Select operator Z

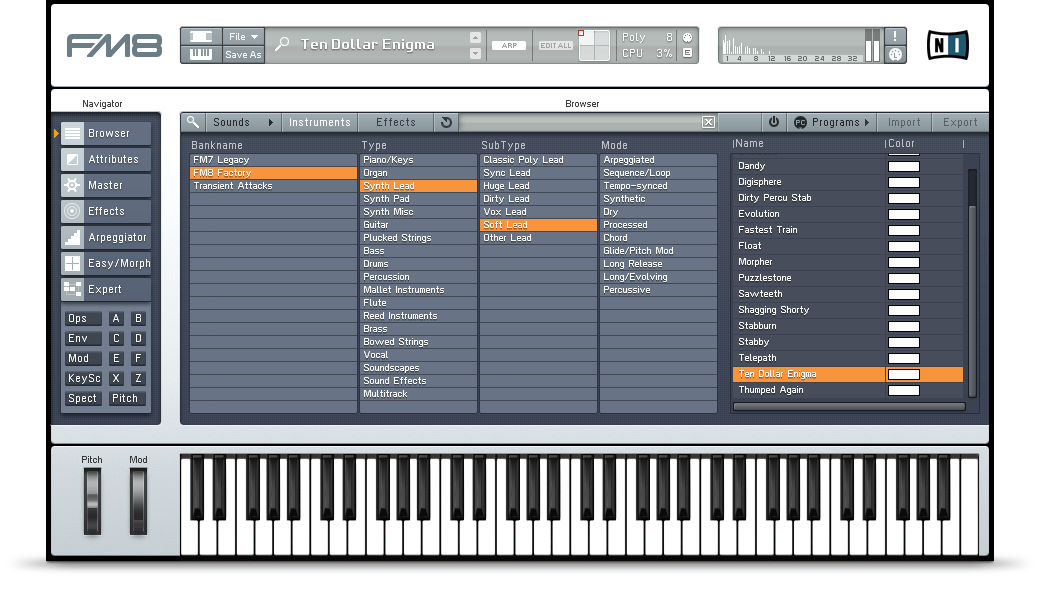click(139, 378)
